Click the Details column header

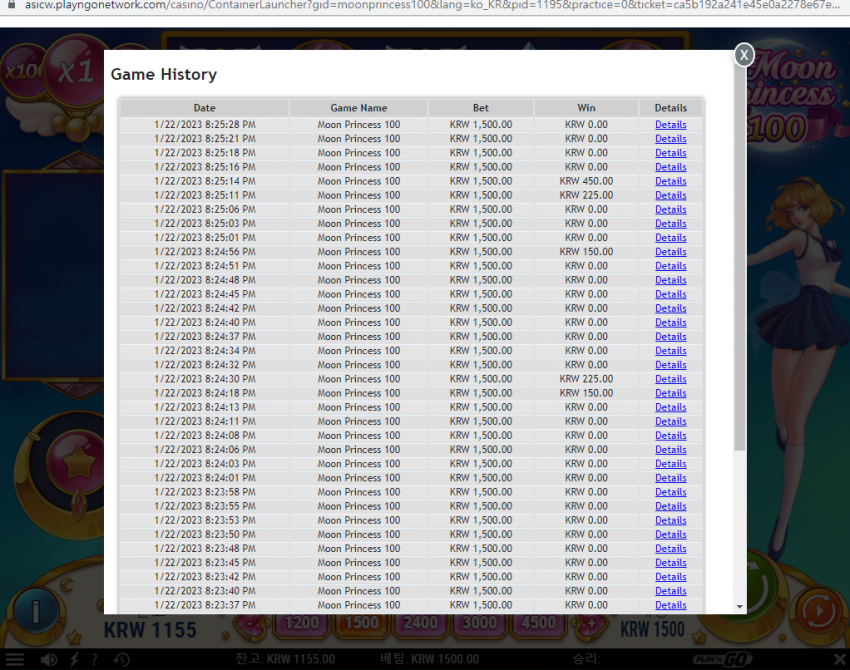click(671, 108)
